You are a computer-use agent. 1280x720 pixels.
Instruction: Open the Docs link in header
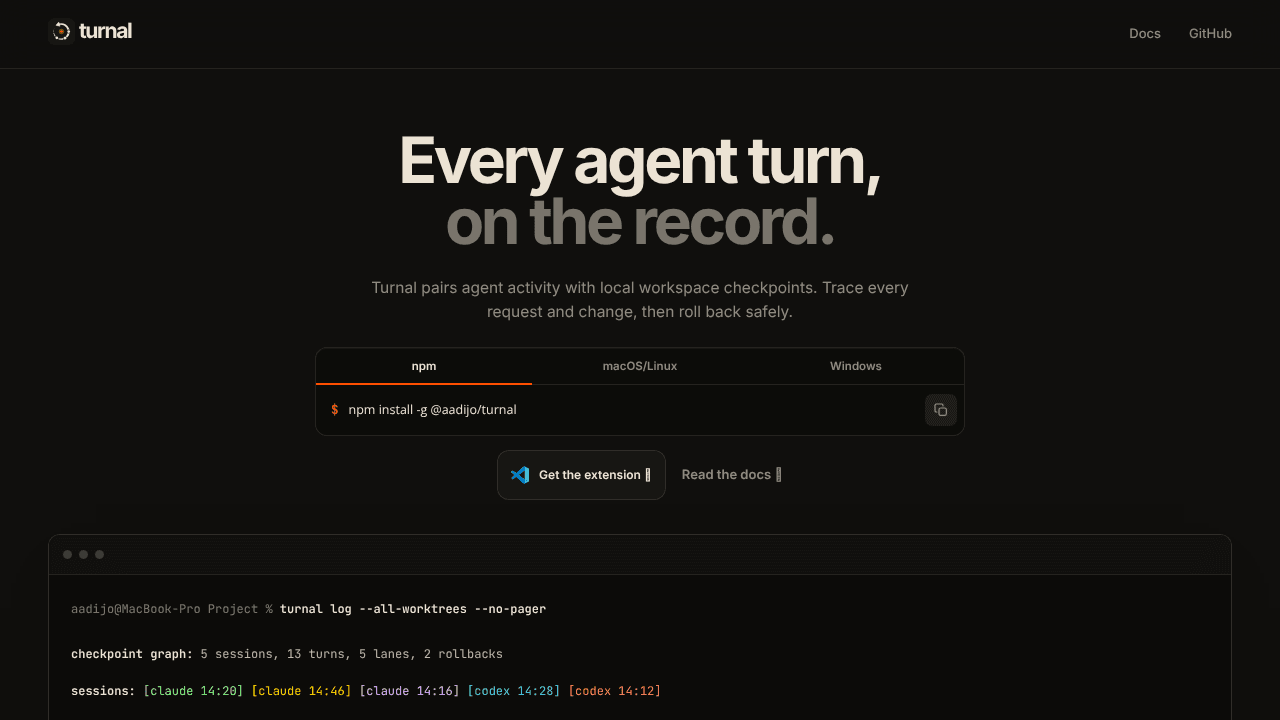[1145, 33]
